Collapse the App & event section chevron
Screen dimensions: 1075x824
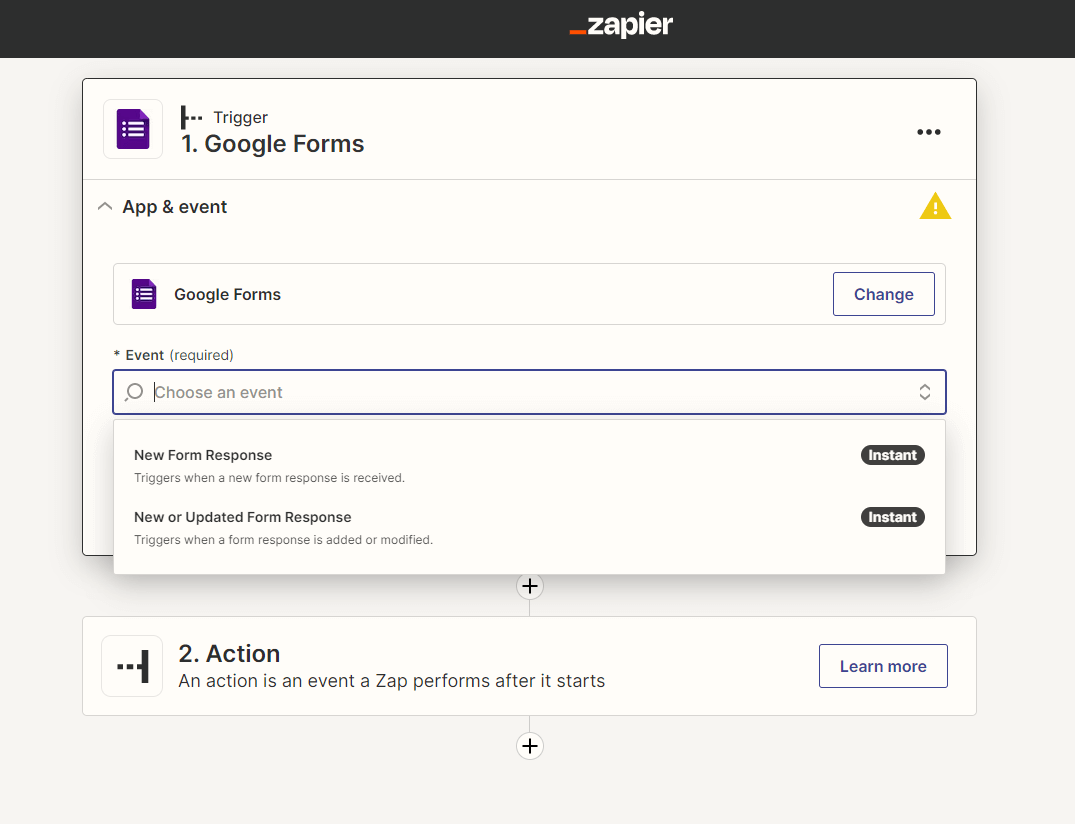(x=105, y=206)
